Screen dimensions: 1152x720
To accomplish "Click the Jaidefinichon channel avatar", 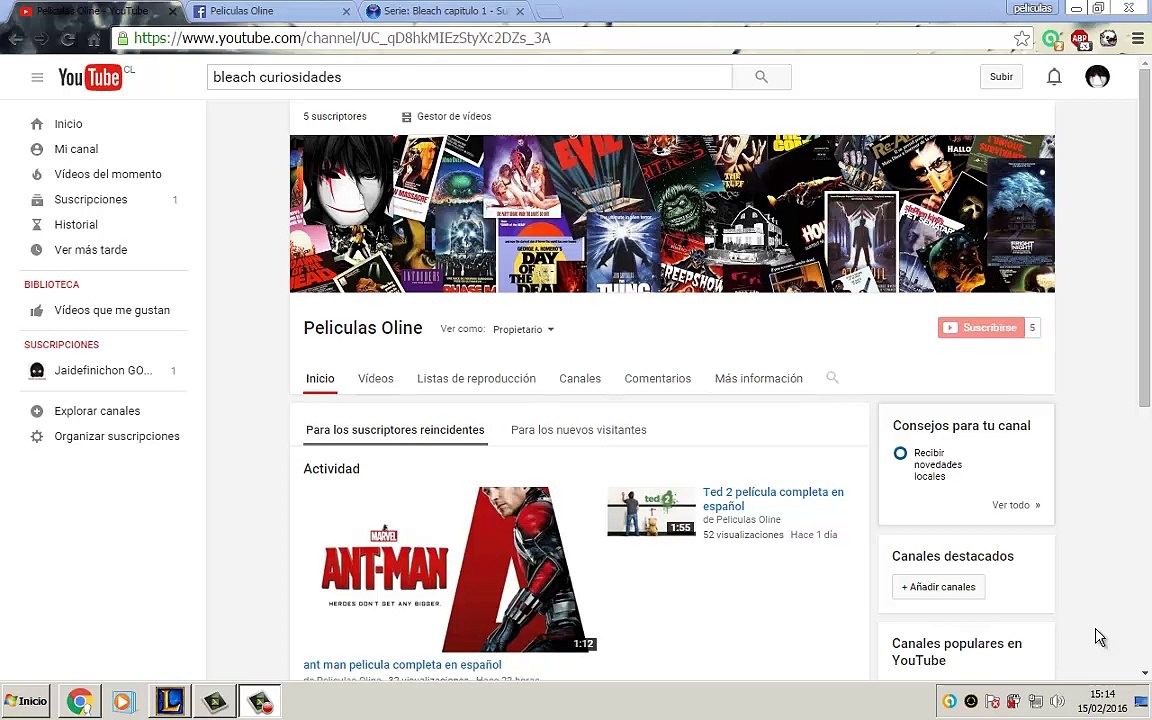I will point(37,371).
